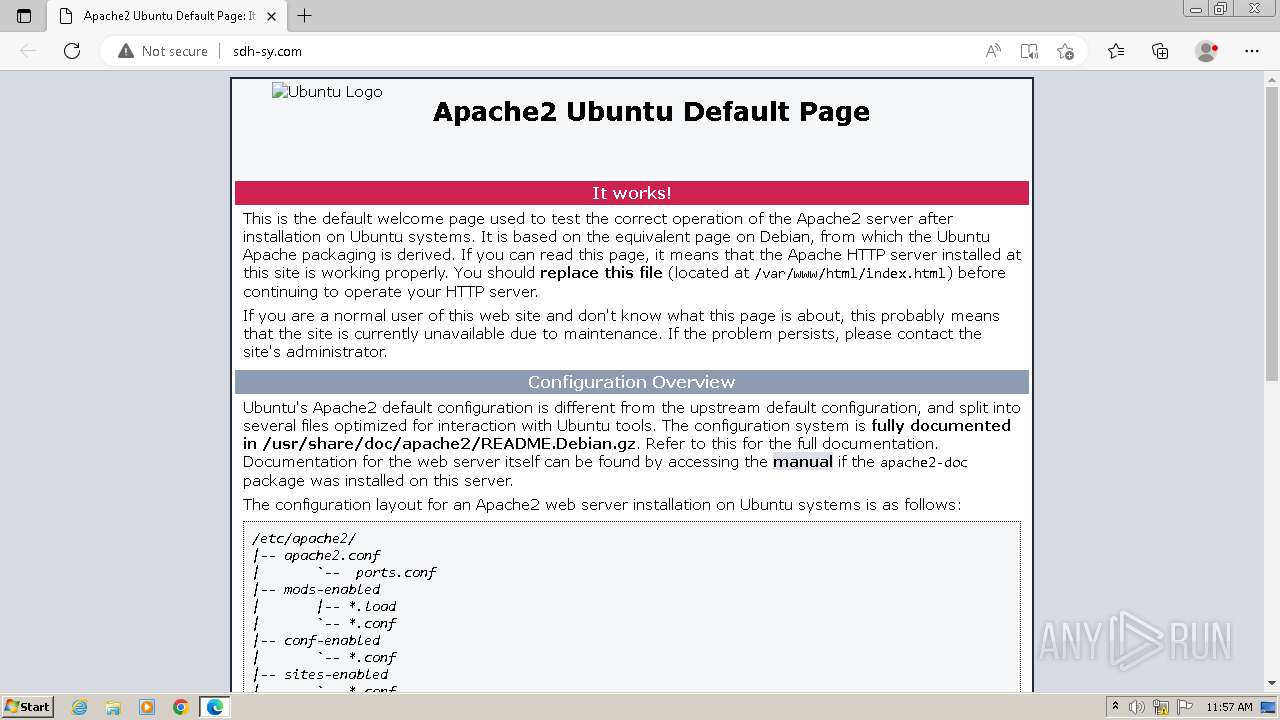The height and width of the screenshot is (720, 1280).
Task: Show hidden tray icons arrow
Action: coord(1115,707)
